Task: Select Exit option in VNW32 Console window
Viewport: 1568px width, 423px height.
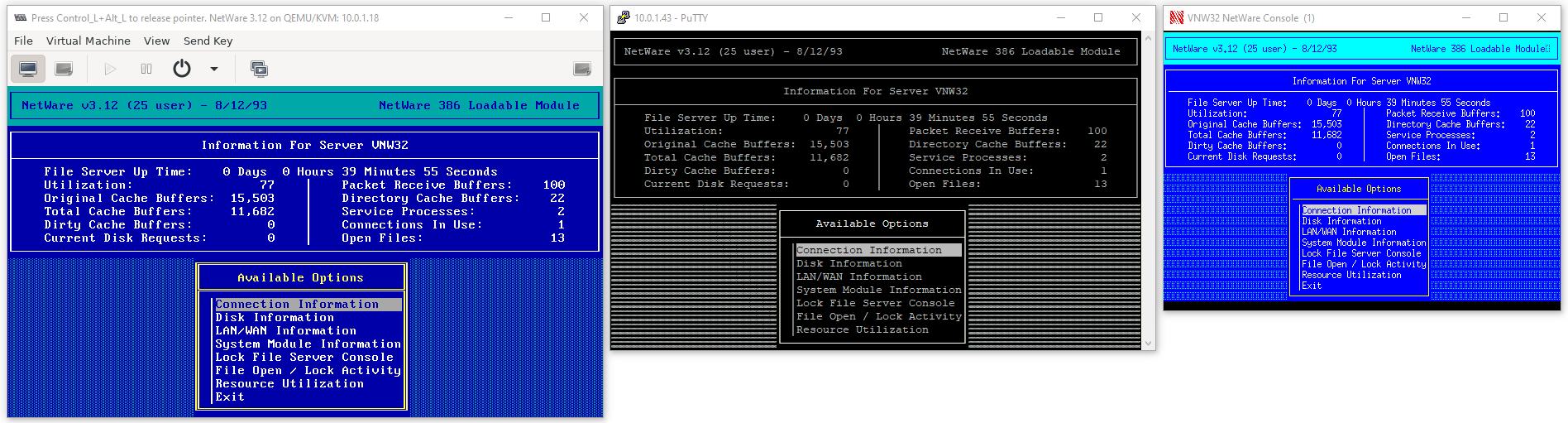Action: click(x=1312, y=286)
